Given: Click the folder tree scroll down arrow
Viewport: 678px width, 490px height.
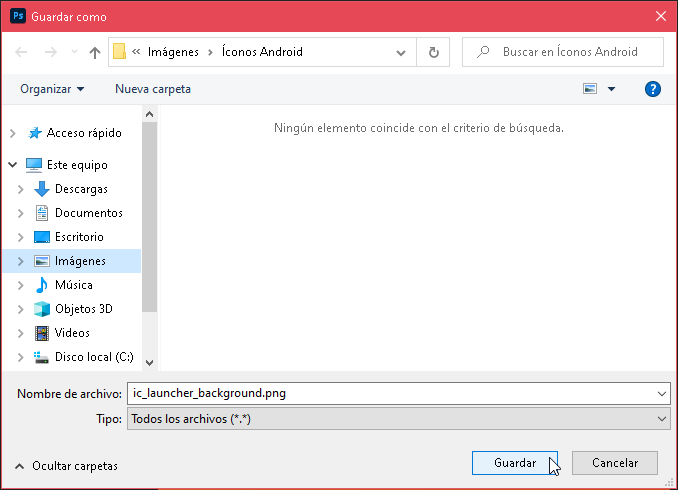Looking at the screenshot, I should 150,362.
